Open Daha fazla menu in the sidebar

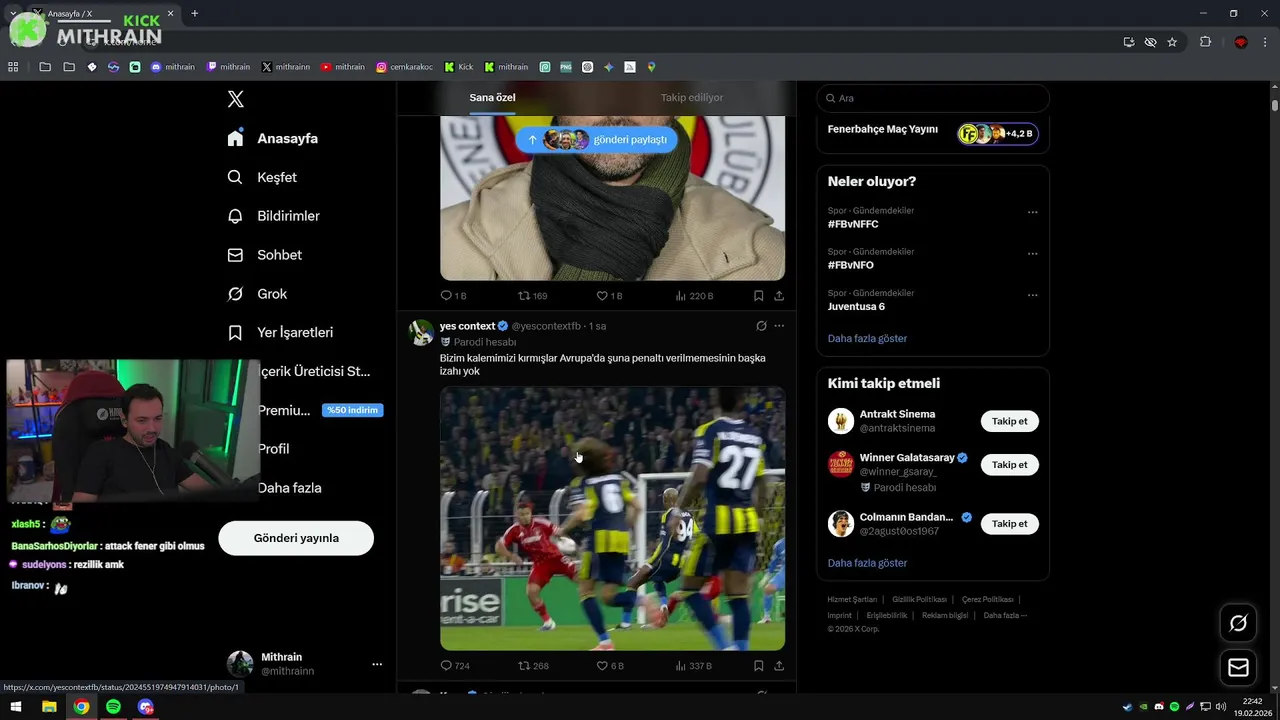click(289, 488)
